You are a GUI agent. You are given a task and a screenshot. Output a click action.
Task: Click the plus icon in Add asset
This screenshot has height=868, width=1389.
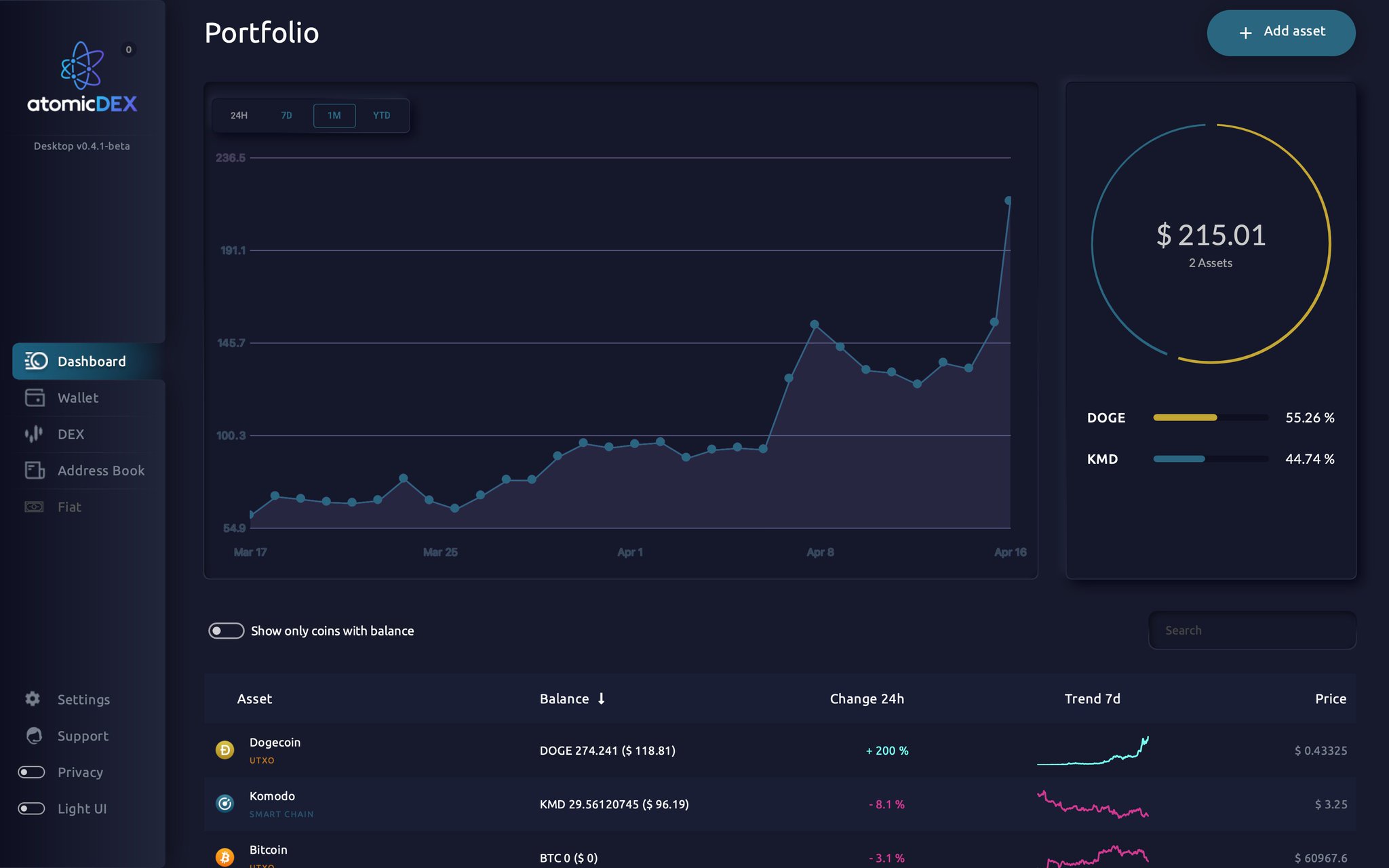1245,33
